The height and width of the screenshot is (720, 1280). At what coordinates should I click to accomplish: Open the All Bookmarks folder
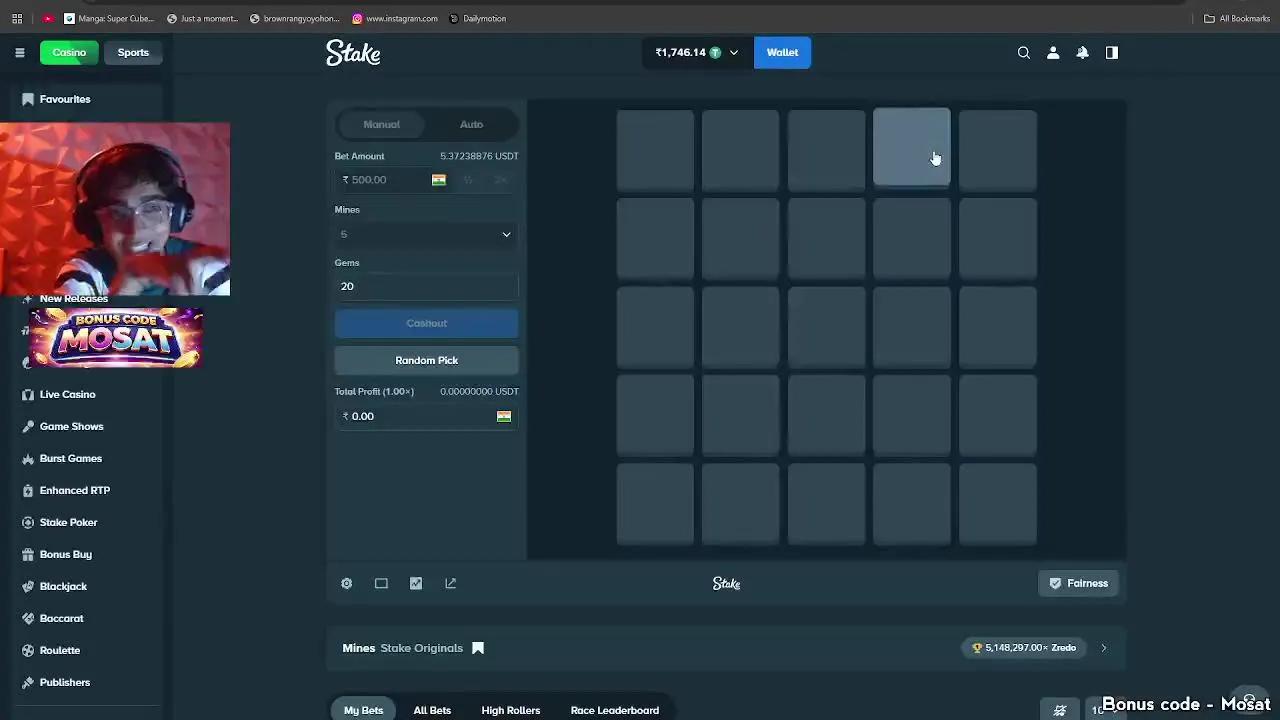1237,18
